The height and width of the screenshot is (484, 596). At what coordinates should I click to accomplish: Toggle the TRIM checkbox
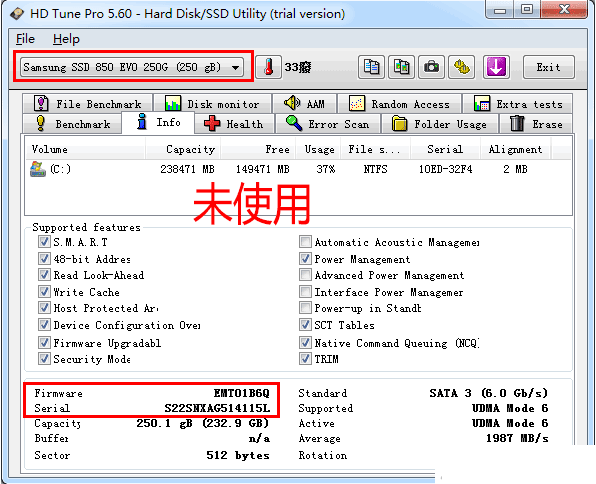pos(305,358)
